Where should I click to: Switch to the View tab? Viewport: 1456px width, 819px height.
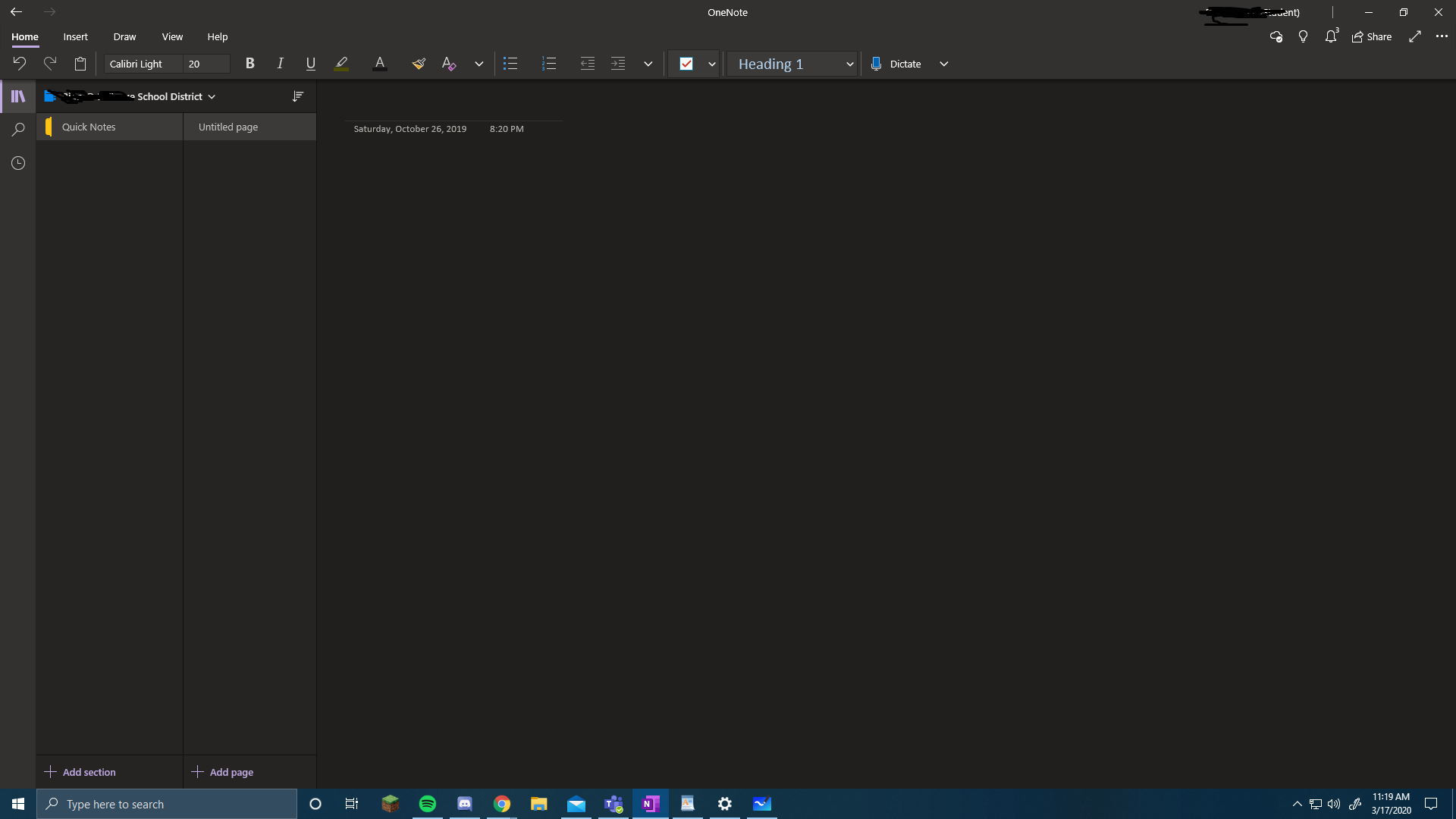(x=172, y=36)
